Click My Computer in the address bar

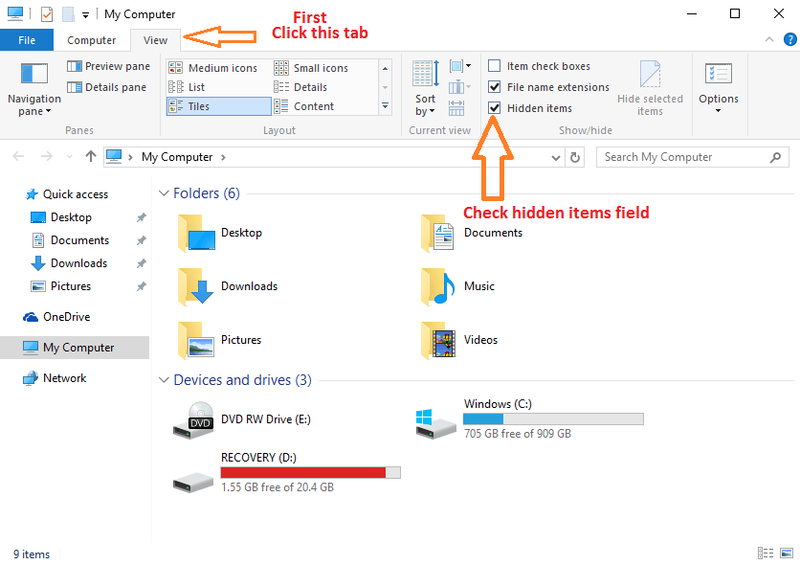click(177, 157)
